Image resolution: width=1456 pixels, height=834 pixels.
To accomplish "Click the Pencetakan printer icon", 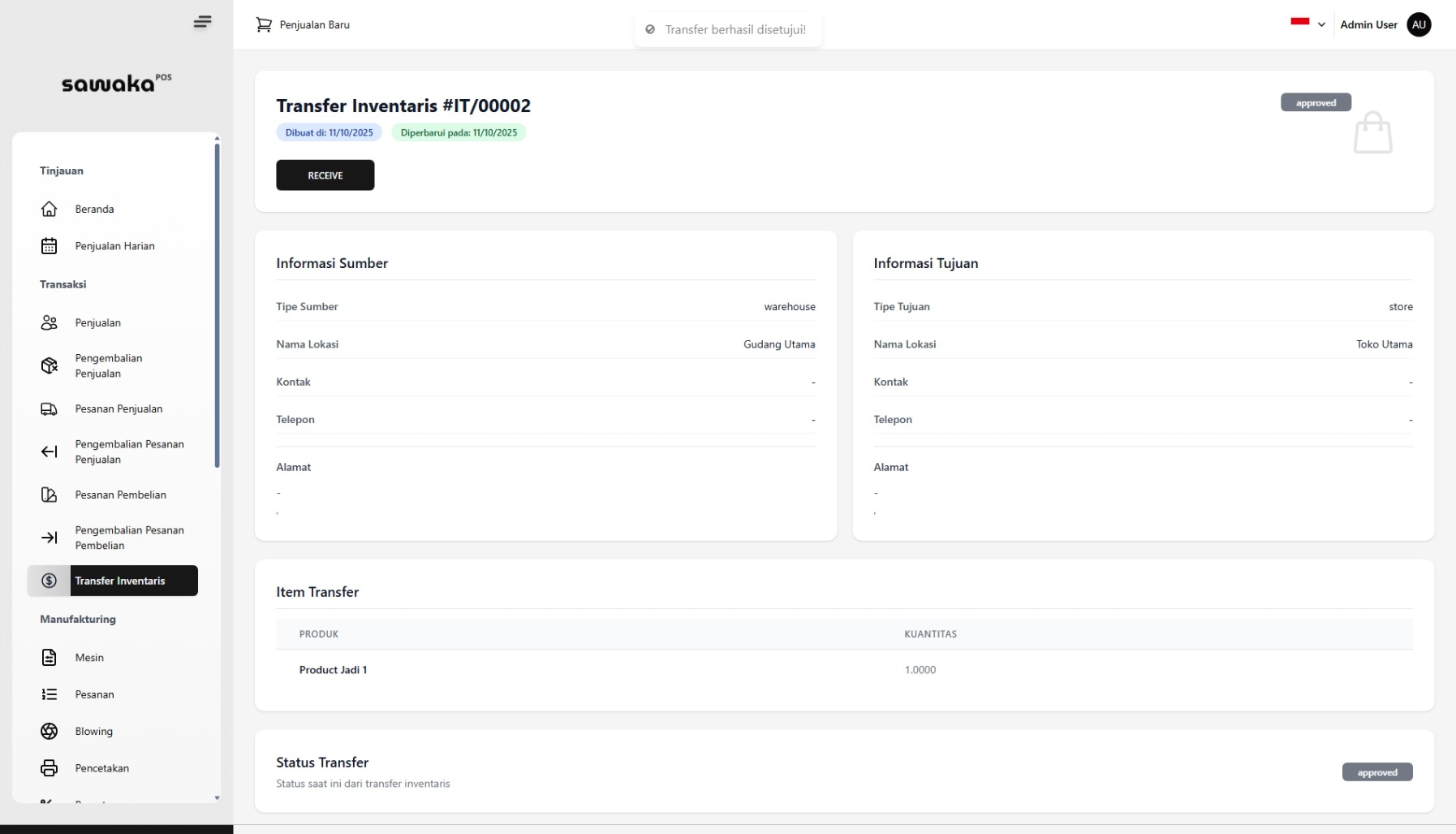I will (50, 768).
